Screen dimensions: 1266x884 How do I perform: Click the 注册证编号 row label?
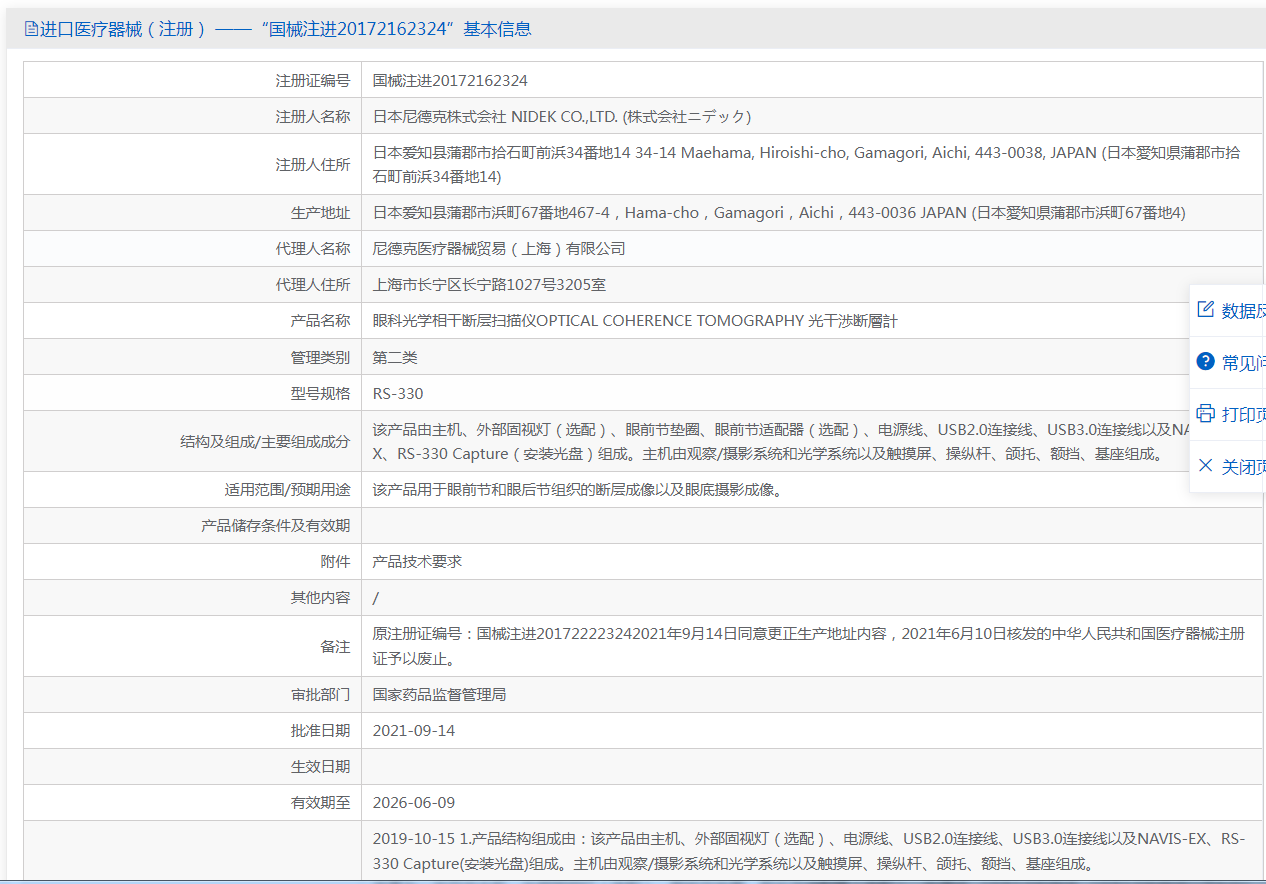[x=313, y=80]
